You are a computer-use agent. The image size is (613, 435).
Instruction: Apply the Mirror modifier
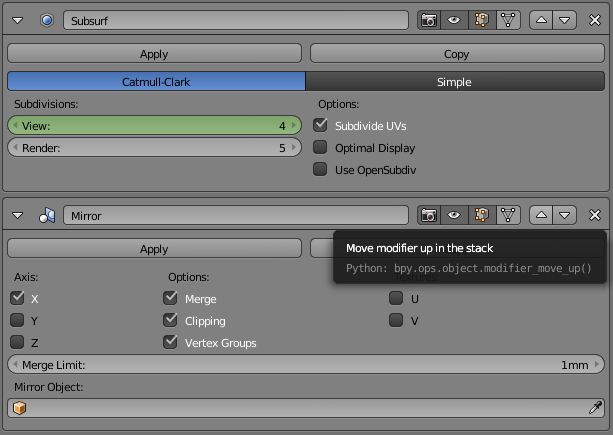[x=154, y=249]
